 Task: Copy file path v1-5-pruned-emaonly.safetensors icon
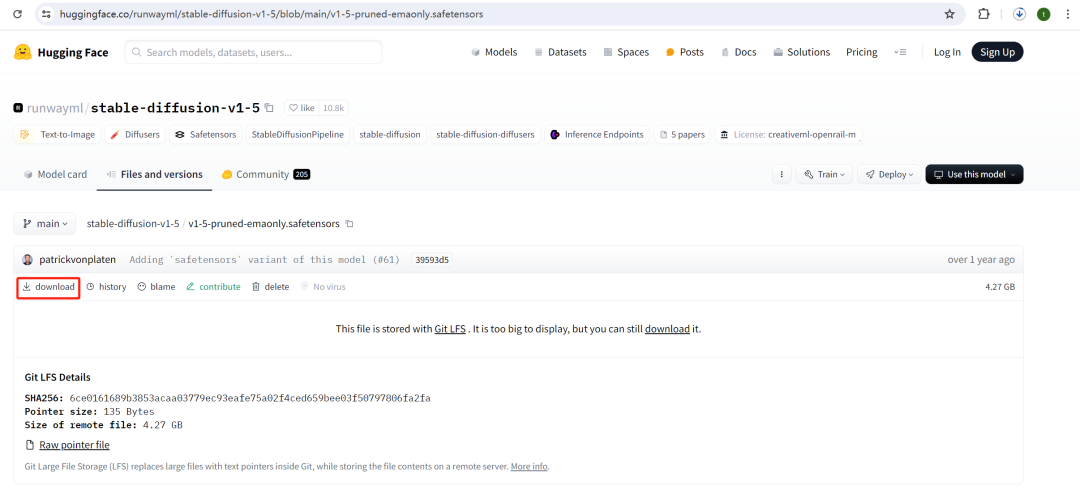click(349, 223)
